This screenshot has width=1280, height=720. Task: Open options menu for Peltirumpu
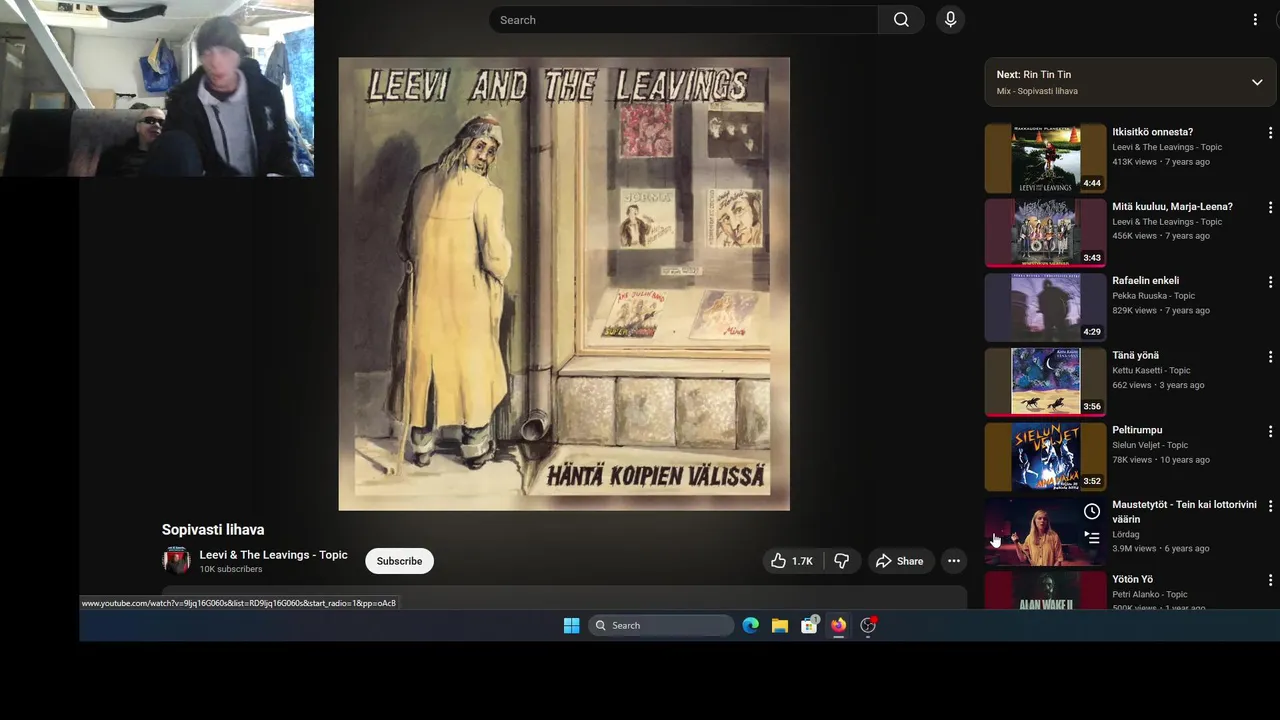pos(1270,431)
